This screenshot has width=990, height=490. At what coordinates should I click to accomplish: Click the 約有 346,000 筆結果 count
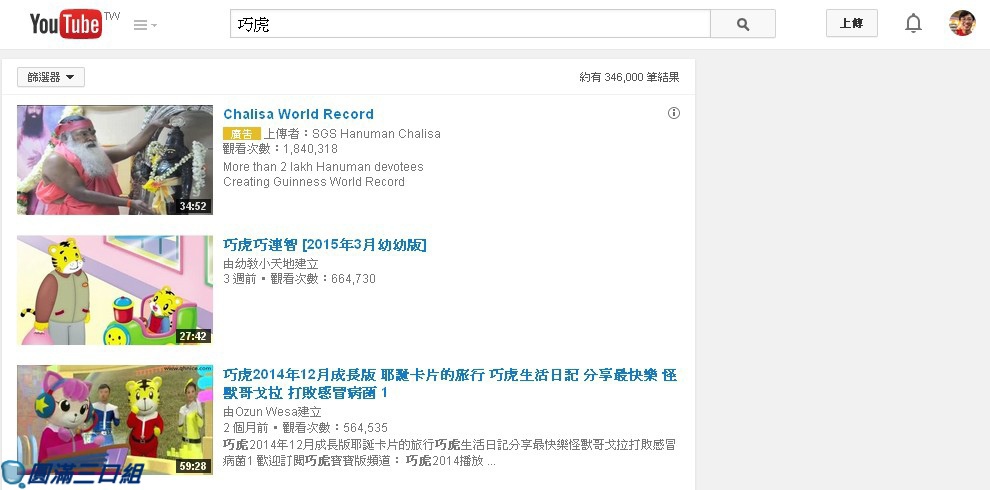pos(629,77)
